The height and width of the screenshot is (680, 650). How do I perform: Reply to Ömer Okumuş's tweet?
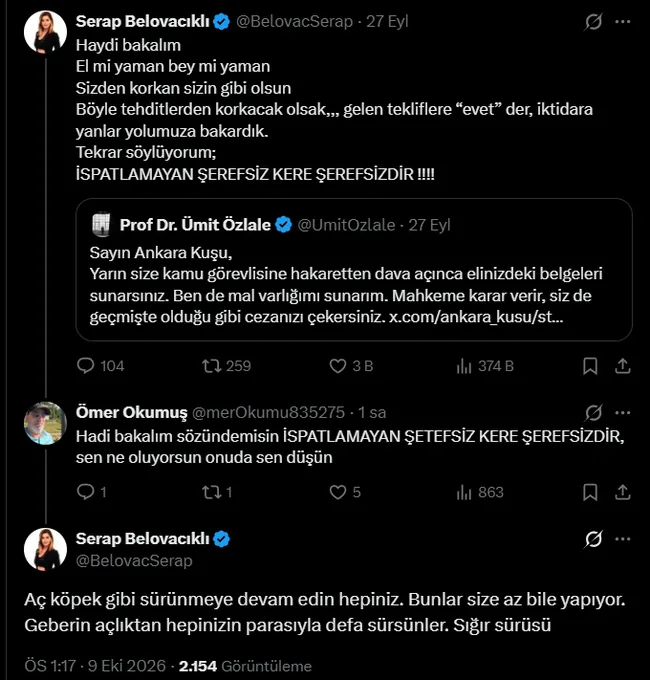[85, 492]
